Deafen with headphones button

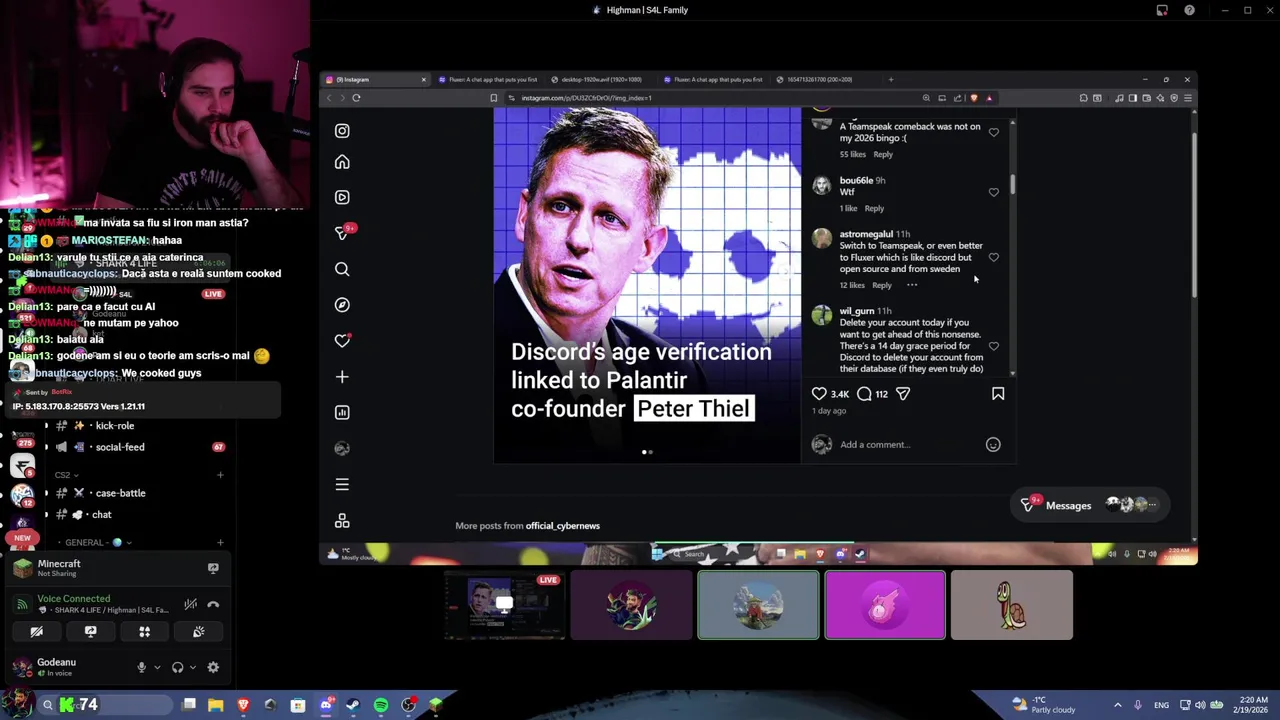coord(177,668)
